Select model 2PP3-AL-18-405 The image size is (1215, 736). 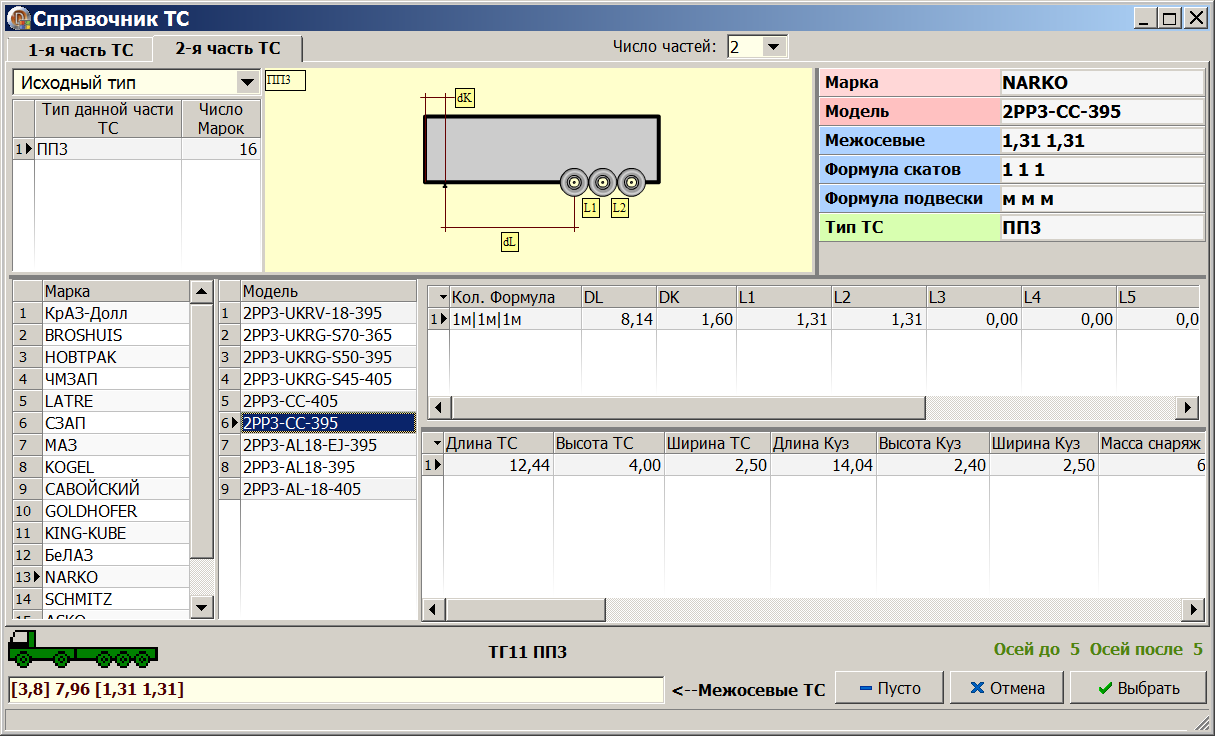(x=328, y=489)
